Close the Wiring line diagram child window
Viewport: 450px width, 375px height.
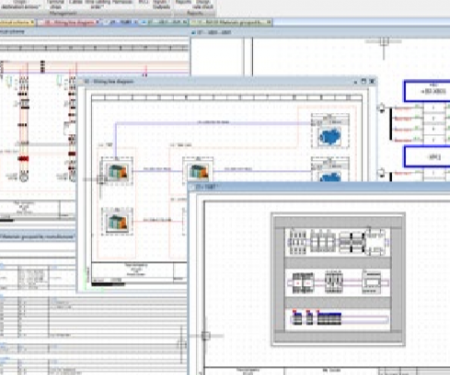coord(372,81)
